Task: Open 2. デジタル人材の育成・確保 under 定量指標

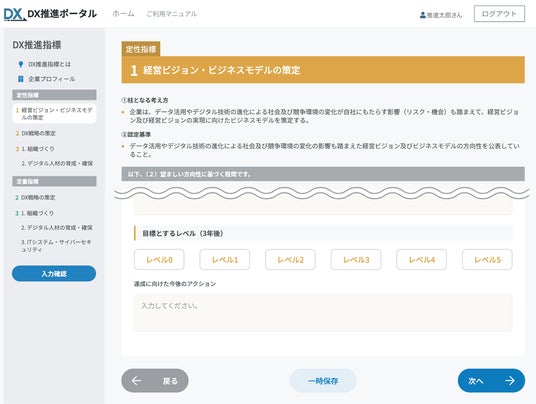Action: pos(57,227)
